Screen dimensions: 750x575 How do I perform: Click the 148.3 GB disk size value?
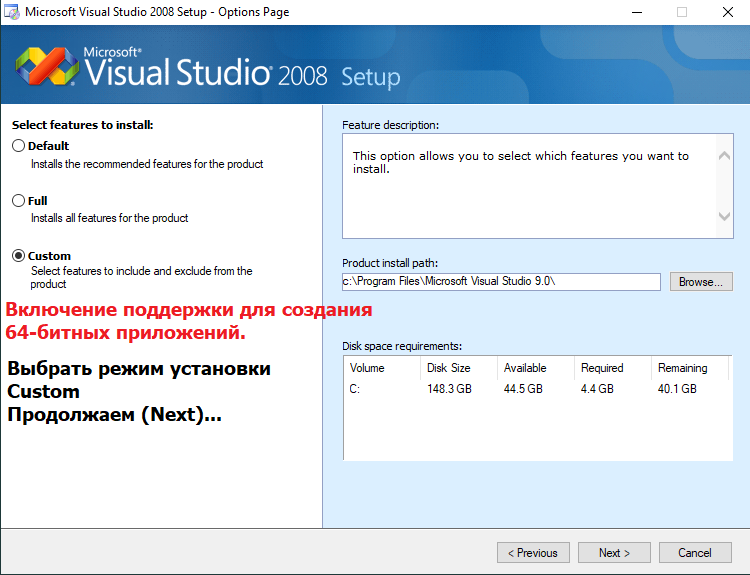[x=449, y=389]
